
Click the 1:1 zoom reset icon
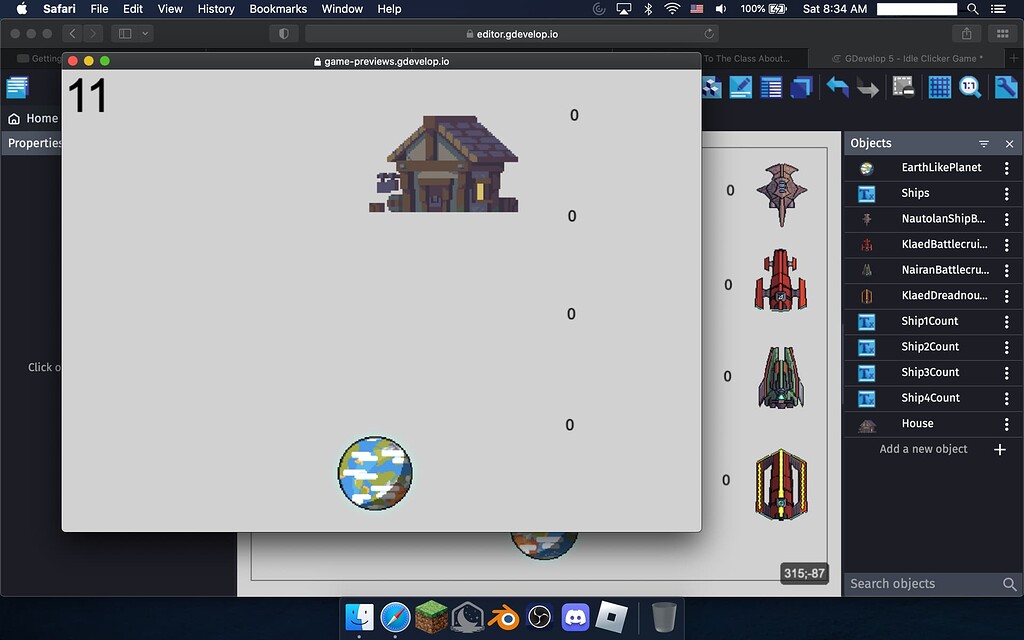tap(968, 87)
